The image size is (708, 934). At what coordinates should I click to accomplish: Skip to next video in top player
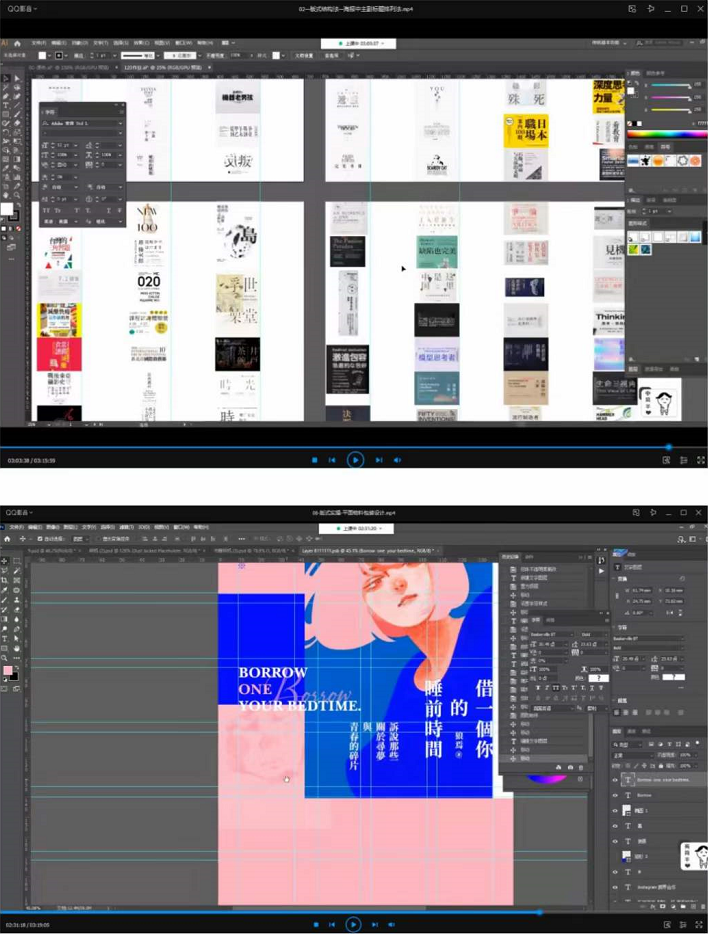pyautogui.click(x=379, y=460)
